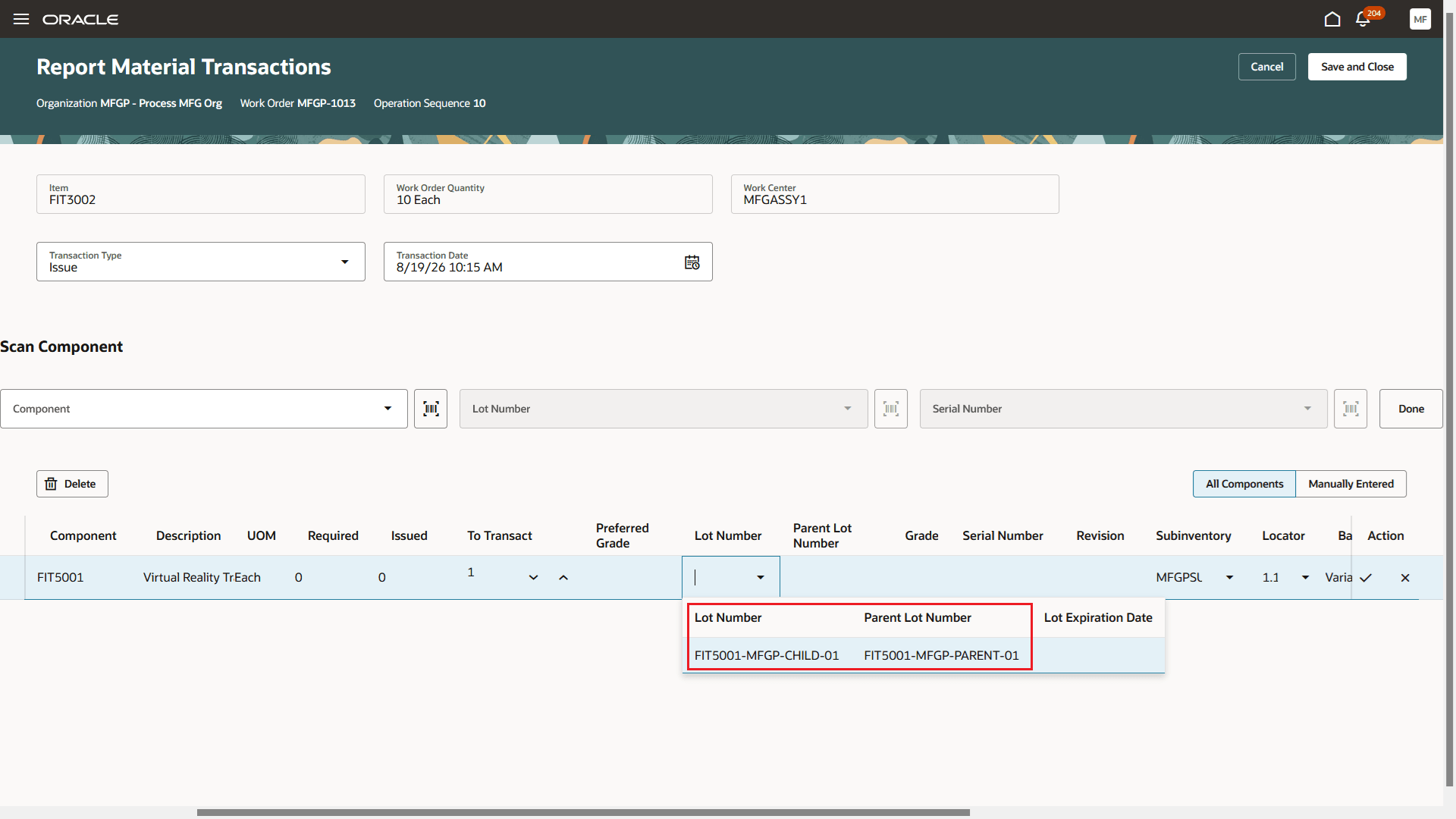The image size is (1456, 819).
Task: Click the Item FIT3002 field
Action: (201, 194)
